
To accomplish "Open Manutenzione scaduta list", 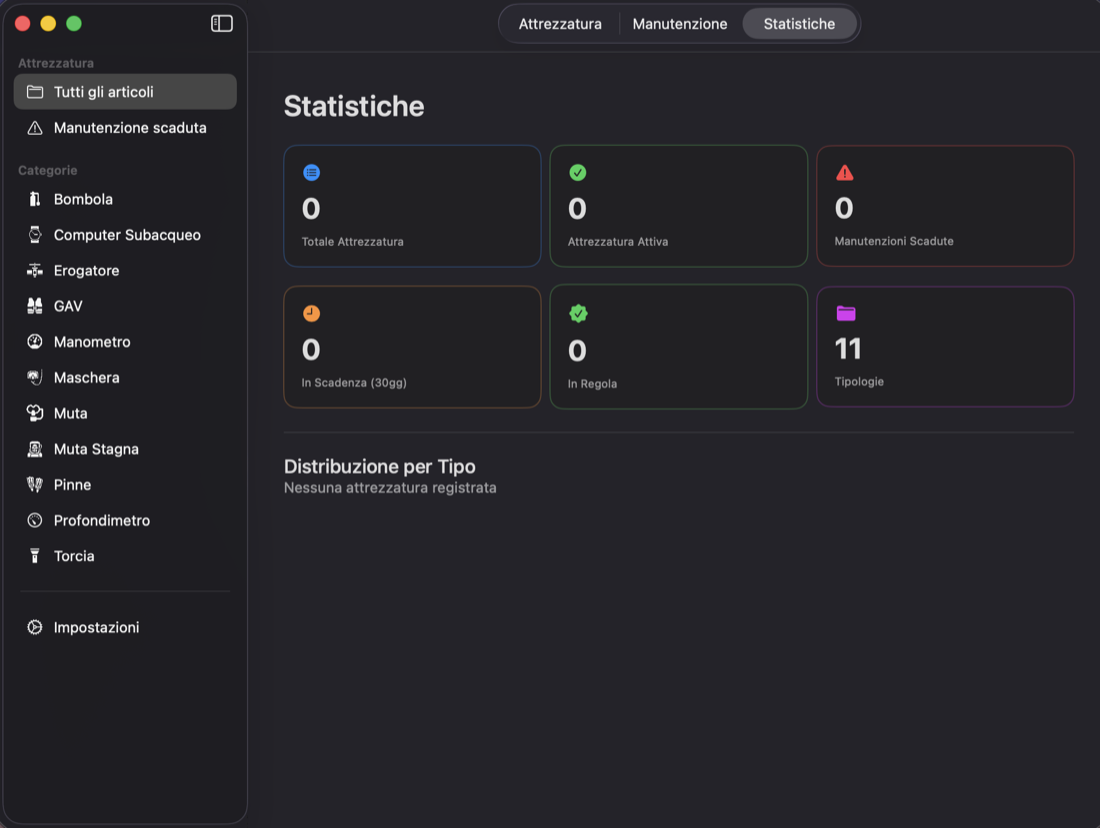I will (x=125, y=128).
